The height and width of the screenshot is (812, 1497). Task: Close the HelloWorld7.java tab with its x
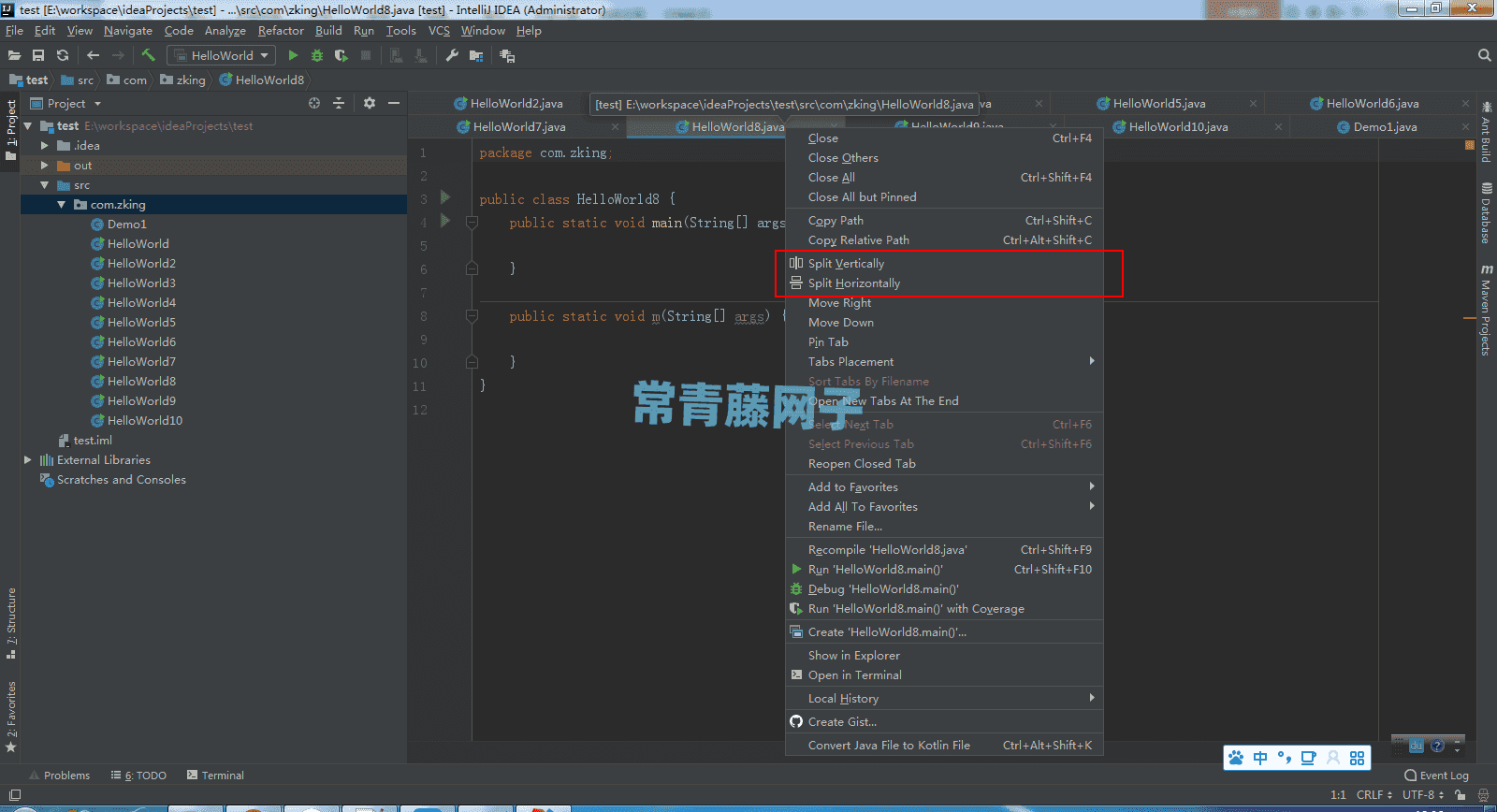[x=615, y=127]
